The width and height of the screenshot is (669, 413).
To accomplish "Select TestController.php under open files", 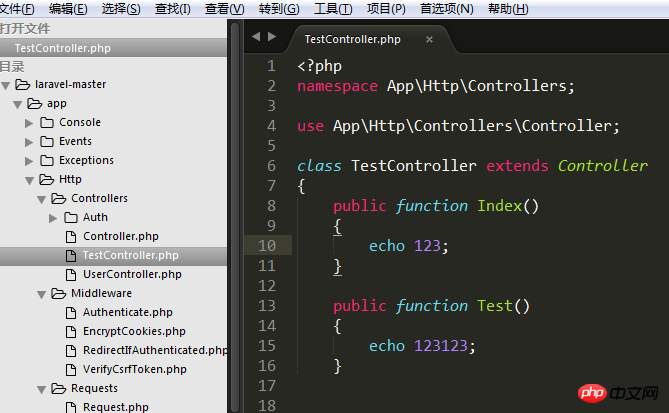I will 113,48.
